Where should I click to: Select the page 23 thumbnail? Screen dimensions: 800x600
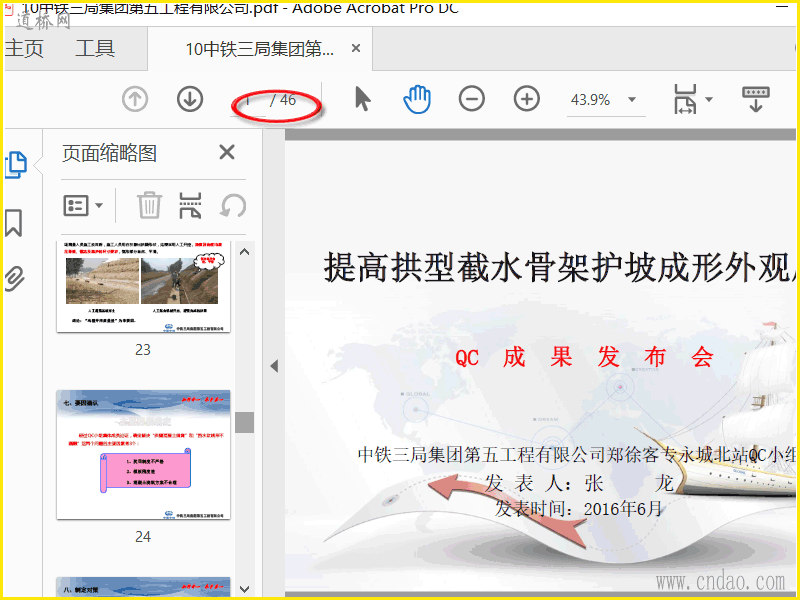(x=143, y=287)
